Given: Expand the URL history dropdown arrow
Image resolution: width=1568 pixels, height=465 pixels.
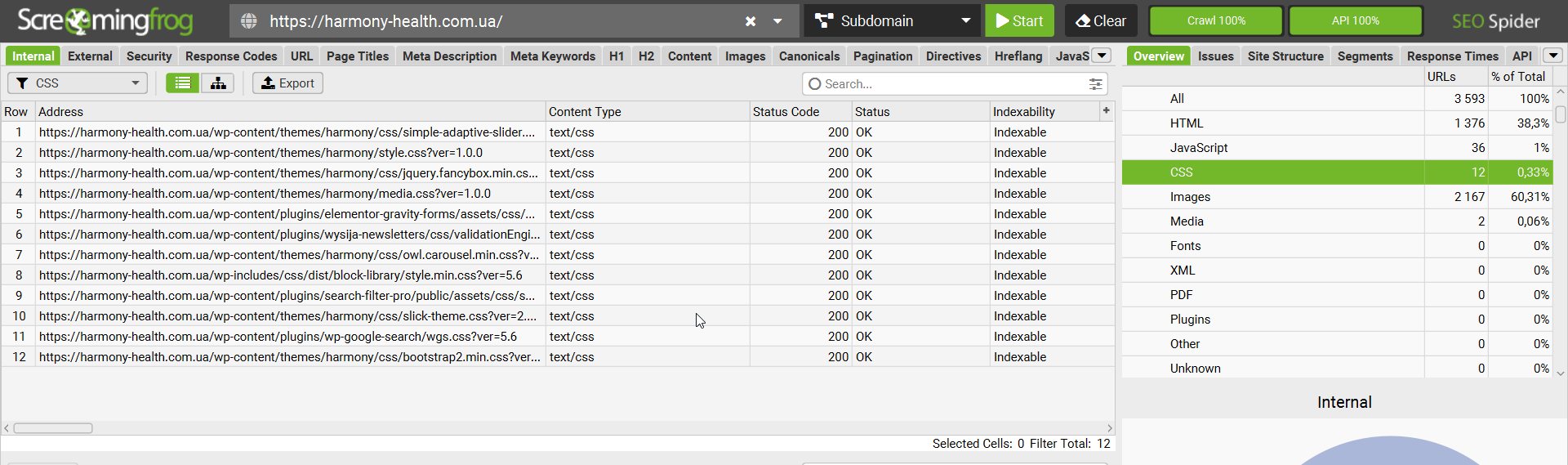Looking at the screenshot, I should pos(777,21).
